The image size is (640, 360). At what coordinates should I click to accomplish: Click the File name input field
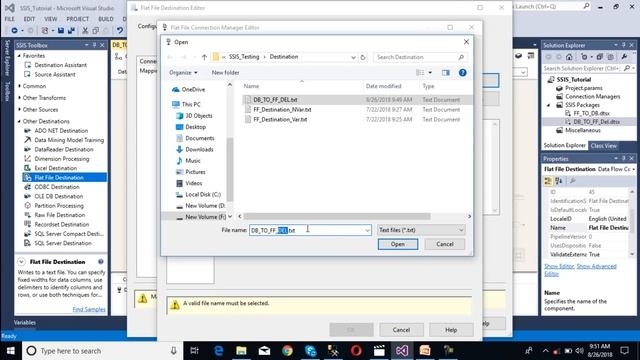pos(306,230)
